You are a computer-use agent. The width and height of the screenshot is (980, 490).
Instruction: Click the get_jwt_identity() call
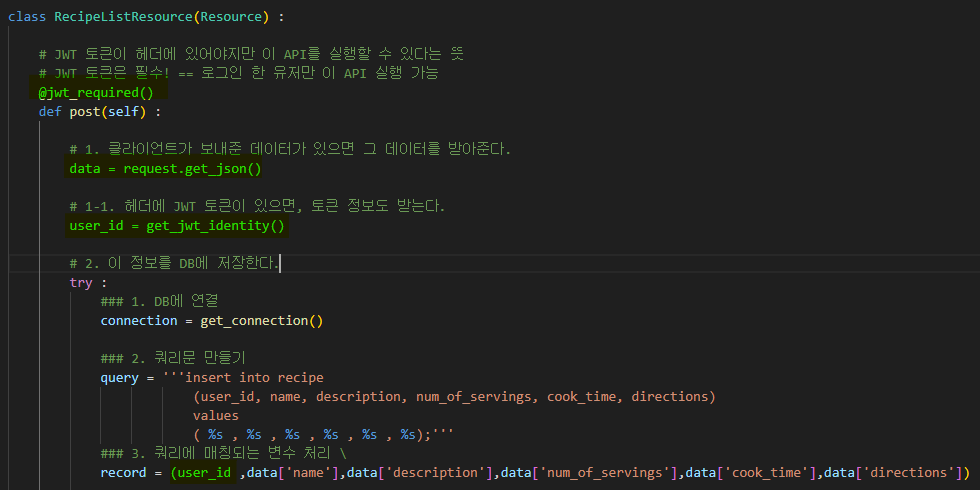(216, 226)
